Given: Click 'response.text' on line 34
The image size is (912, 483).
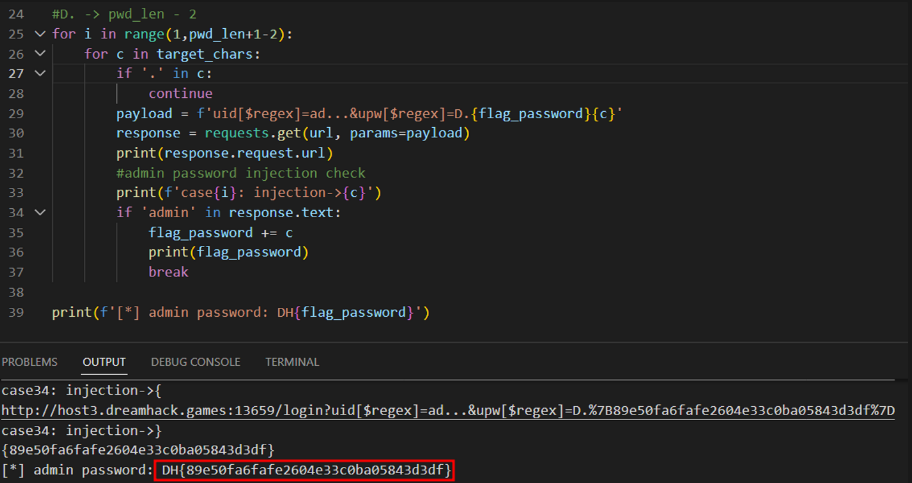Looking at the screenshot, I should [281, 212].
